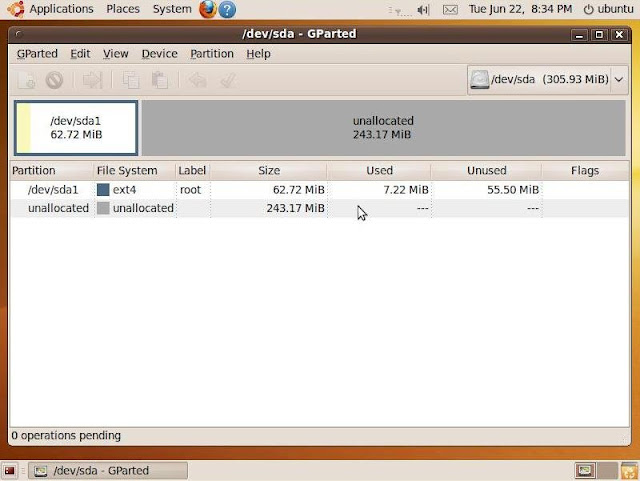
Task: Click the Used column header
Action: pos(379,171)
